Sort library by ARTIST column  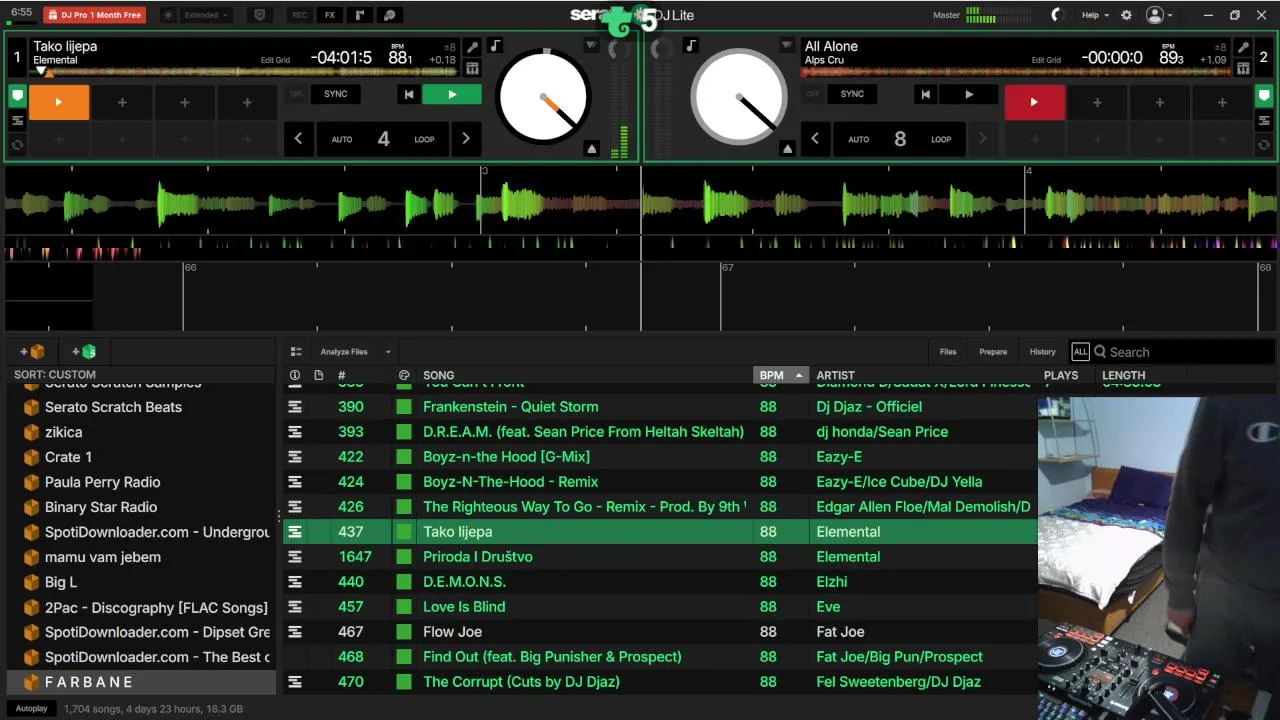point(835,375)
